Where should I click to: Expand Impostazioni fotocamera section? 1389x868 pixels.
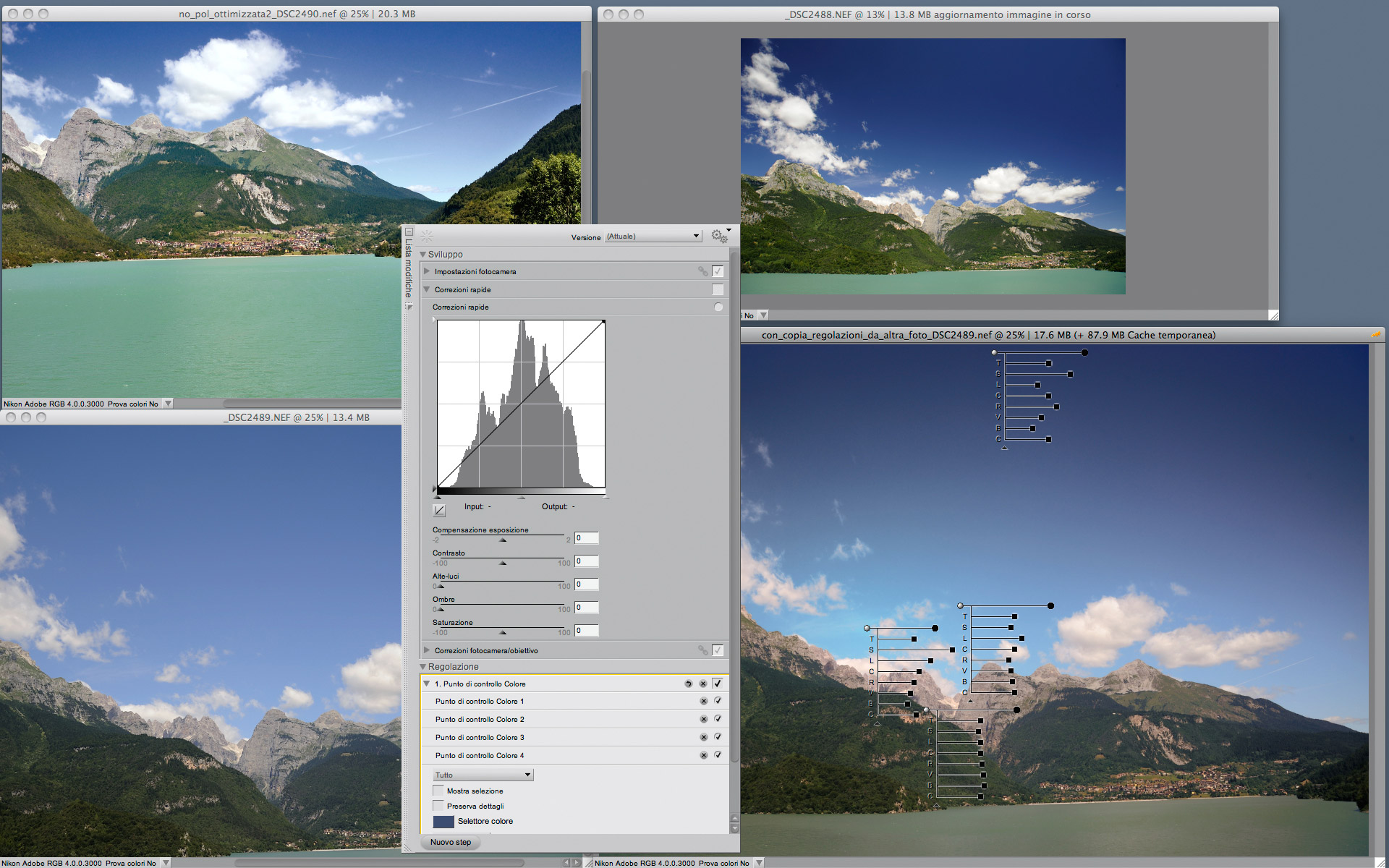click(427, 271)
